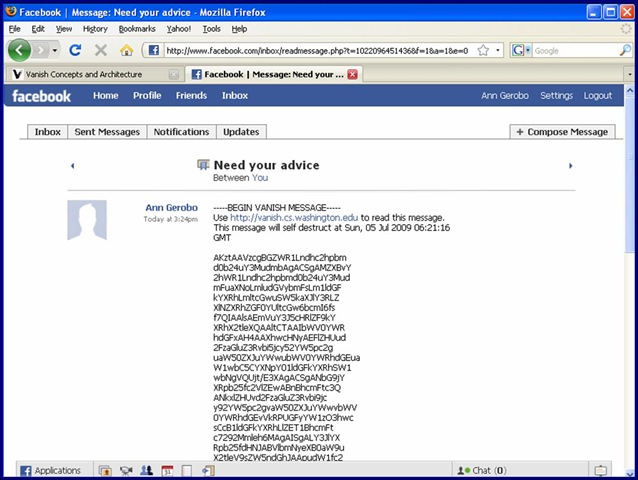Screen dimensions: 638x480
Task: Click the greyed Forward arrow button
Action: (41, 50)
